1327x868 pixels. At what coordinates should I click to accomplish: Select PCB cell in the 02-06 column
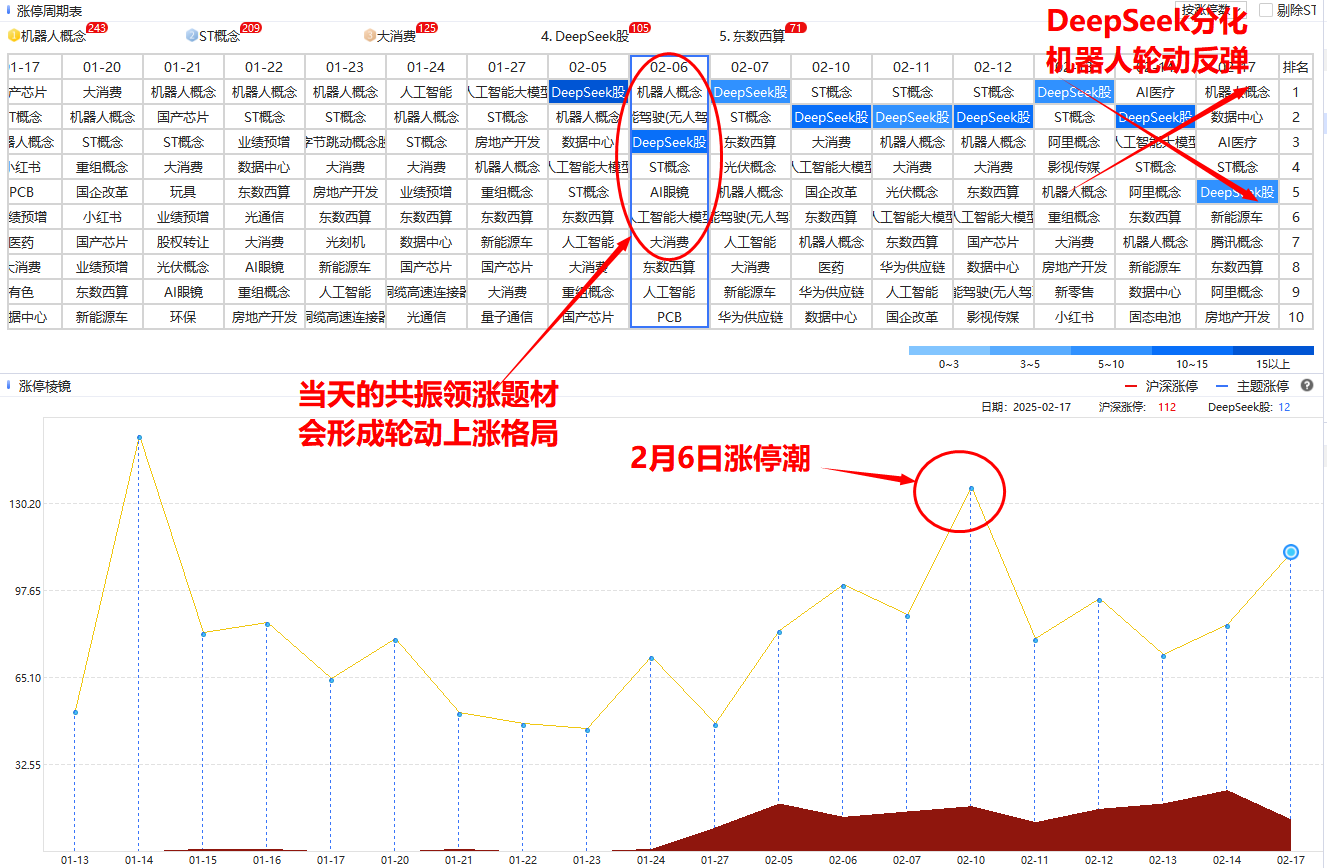pos(669,317)
